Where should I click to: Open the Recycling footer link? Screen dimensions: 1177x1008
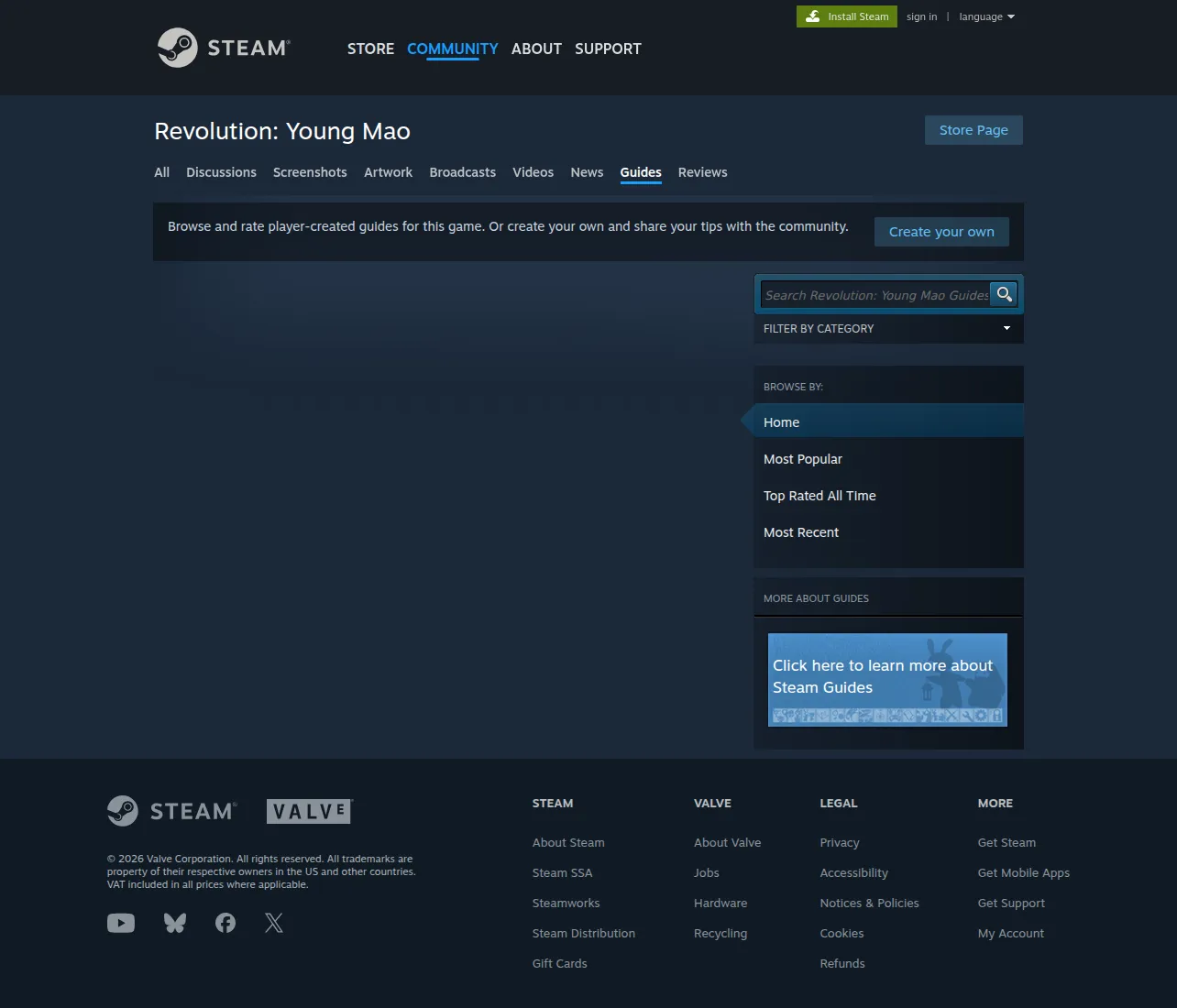(x=720, y=933)
